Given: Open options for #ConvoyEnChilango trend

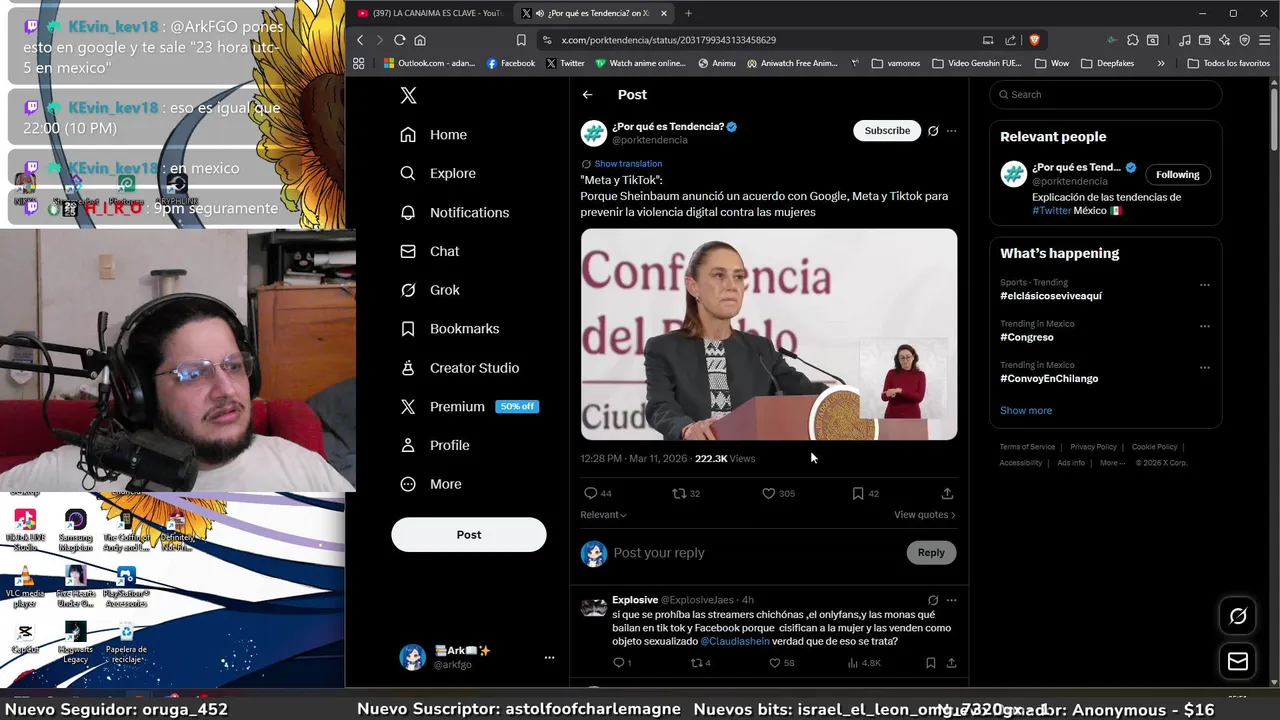Looking at the screenshot, I should [1204, 368].
